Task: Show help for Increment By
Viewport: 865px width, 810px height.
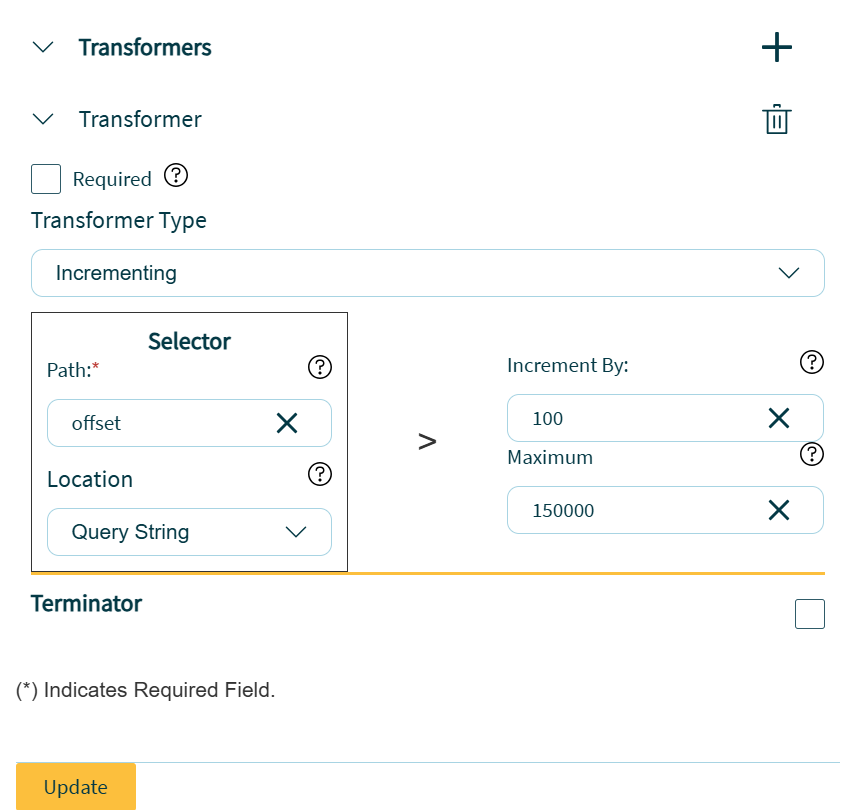Action: (x=812, y=362)
